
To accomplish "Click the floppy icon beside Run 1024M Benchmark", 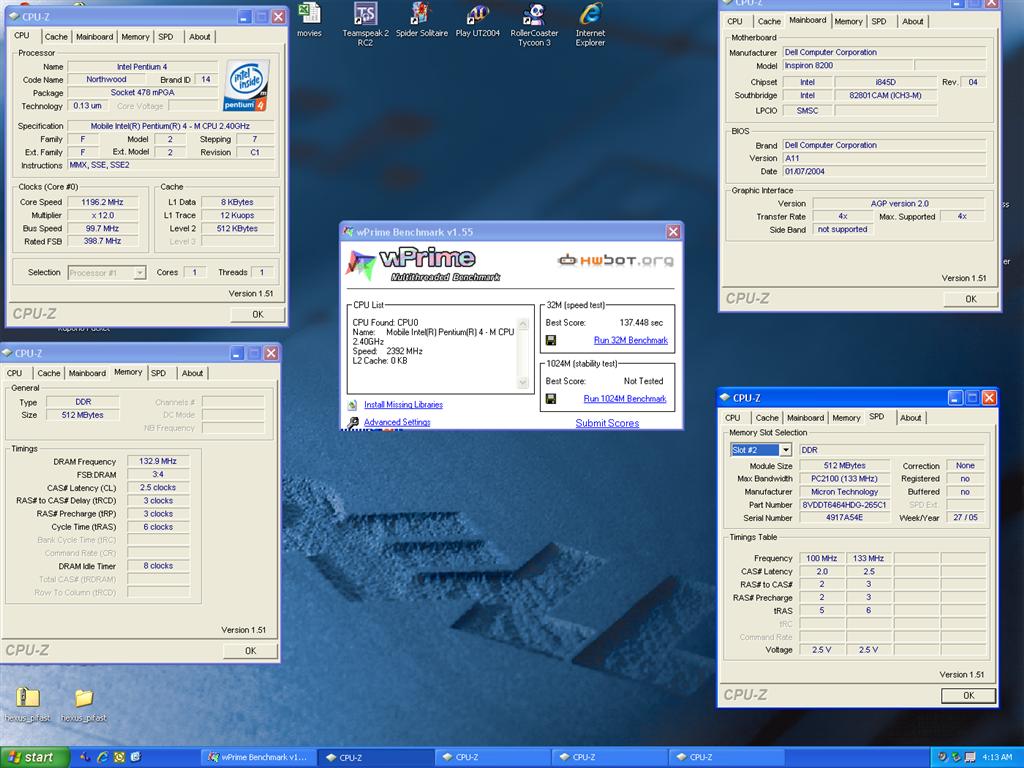I will tap(551, 398).
